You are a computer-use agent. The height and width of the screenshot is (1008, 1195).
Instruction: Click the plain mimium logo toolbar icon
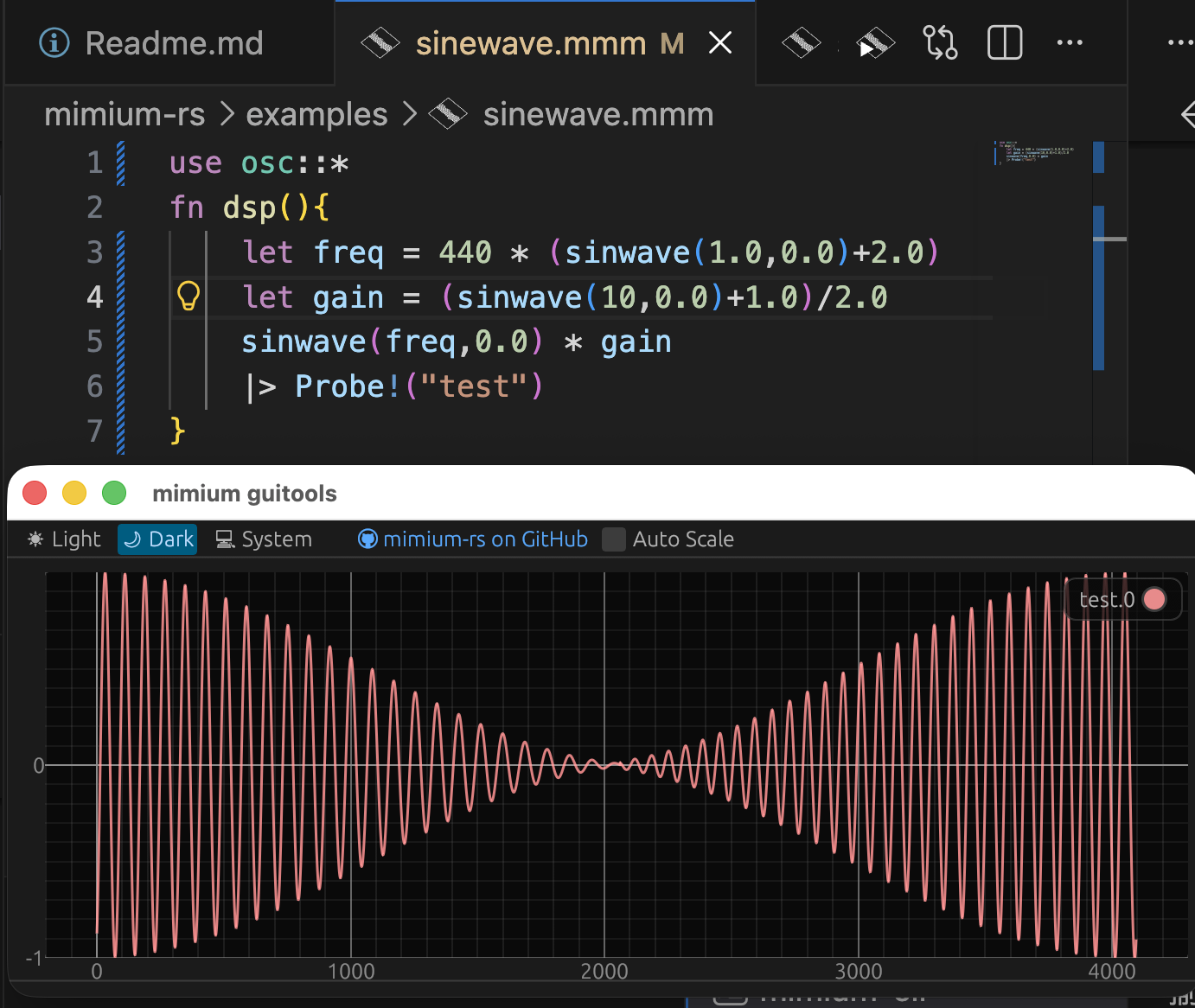pos(801,42)
